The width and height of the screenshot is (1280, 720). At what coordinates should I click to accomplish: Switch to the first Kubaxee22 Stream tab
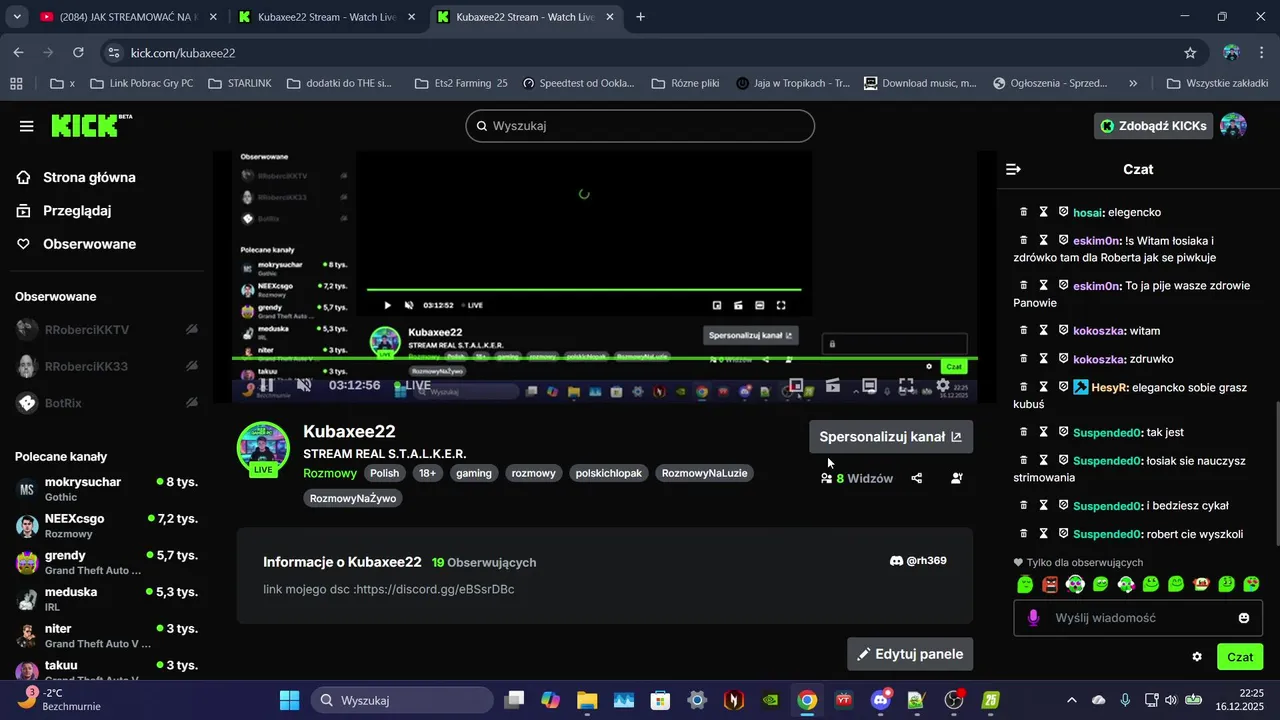click(328, 17)
